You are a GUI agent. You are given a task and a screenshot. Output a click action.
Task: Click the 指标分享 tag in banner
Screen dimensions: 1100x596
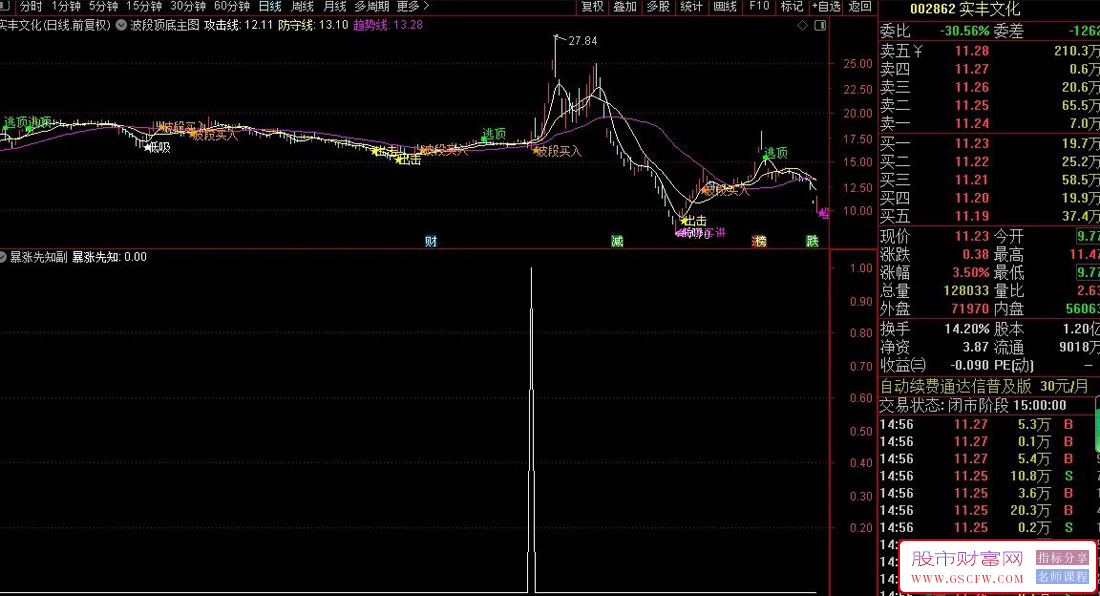click(x=1061, y=557)
